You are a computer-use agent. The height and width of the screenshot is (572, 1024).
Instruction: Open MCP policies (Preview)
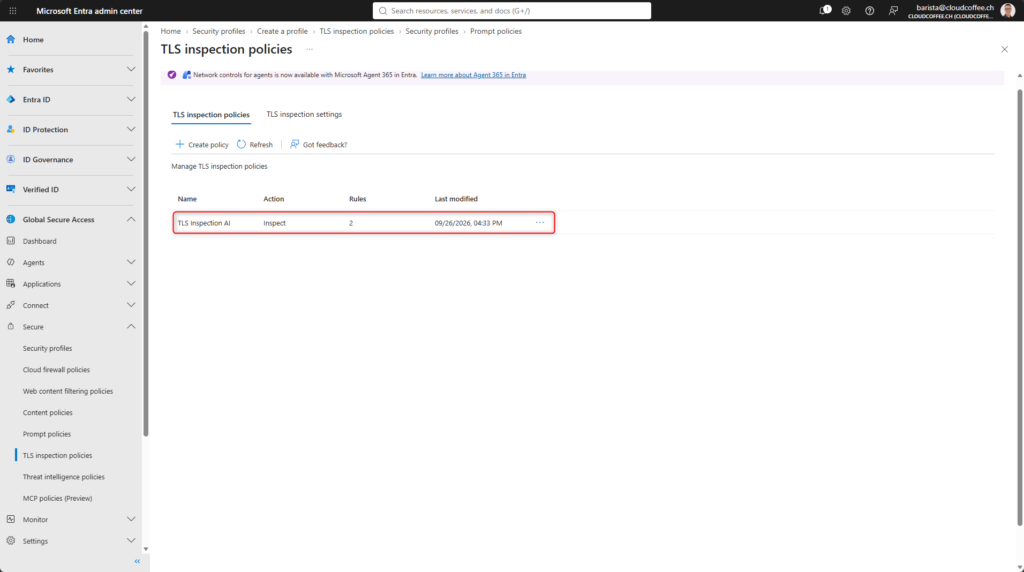57,498
